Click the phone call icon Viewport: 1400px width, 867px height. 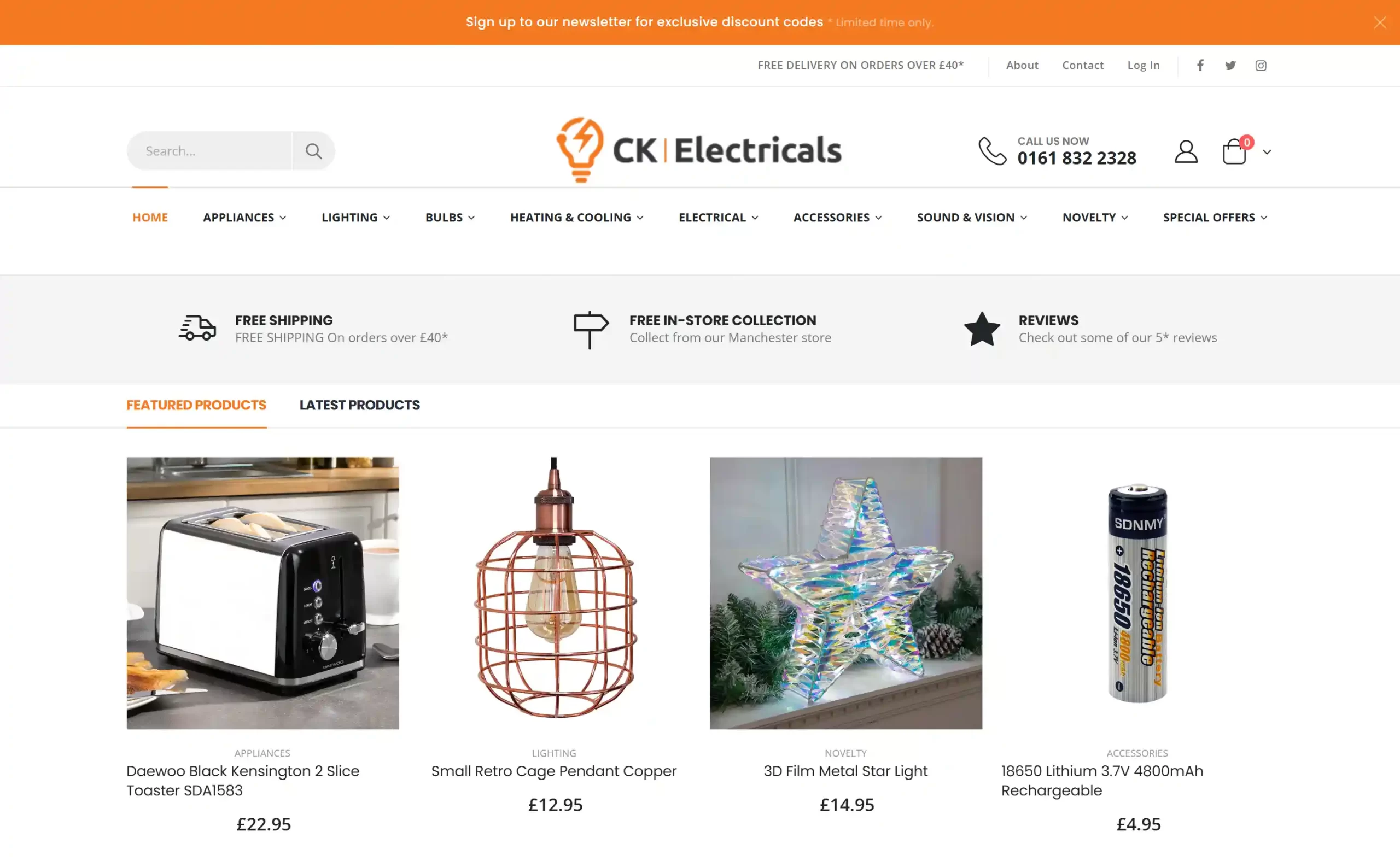992,151
